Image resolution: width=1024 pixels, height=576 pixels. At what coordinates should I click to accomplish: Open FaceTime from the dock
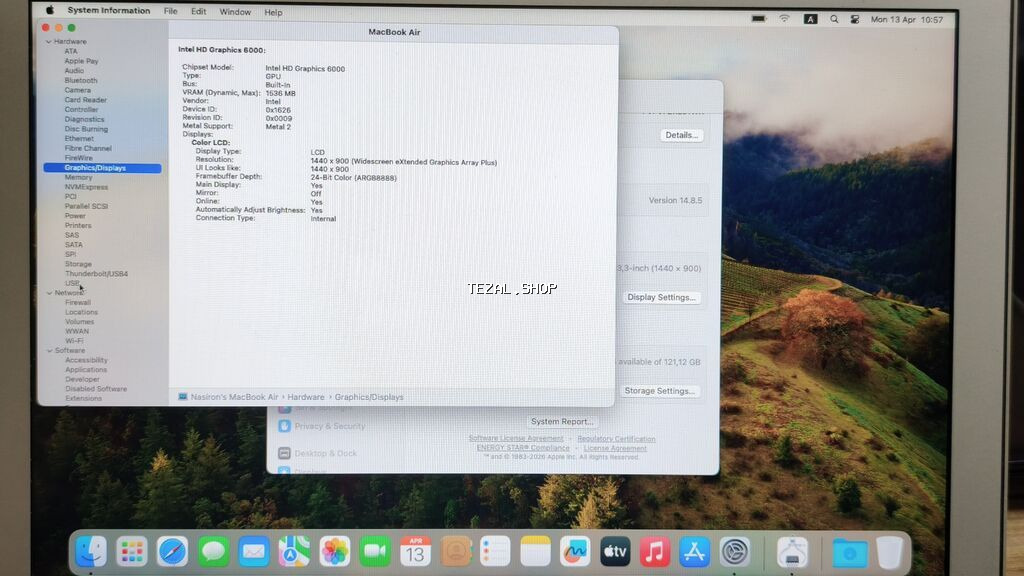[375, 551]
